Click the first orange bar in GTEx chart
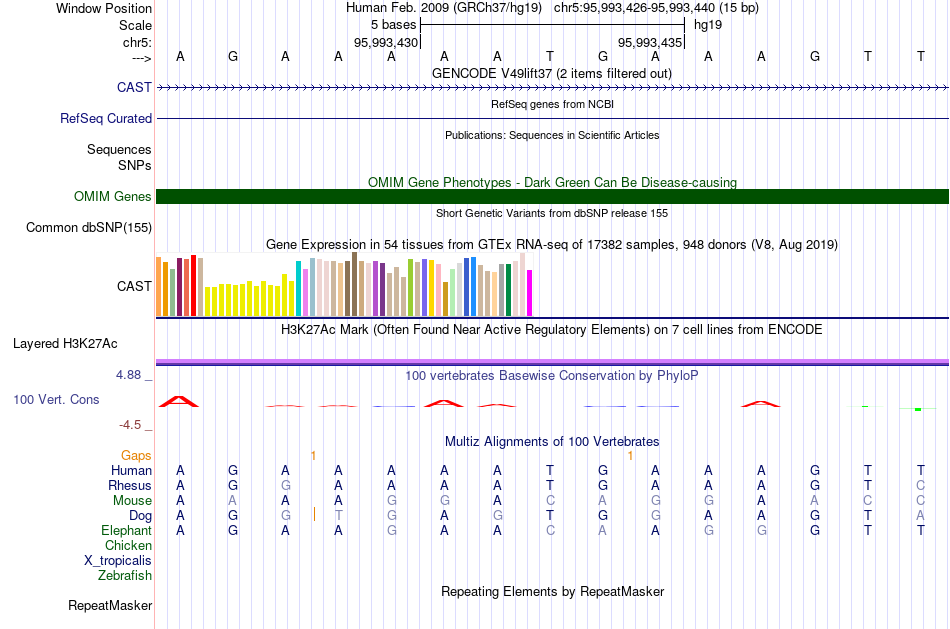Image resolution: width=950 pixels, height=629 pixels. pos(159,287)
